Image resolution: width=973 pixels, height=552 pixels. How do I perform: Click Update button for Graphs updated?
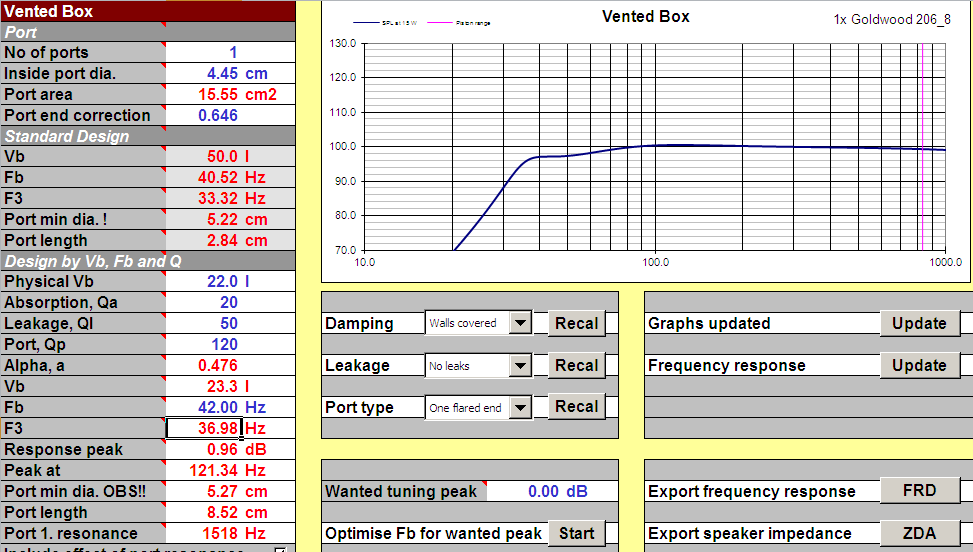[x=919, y=323]
